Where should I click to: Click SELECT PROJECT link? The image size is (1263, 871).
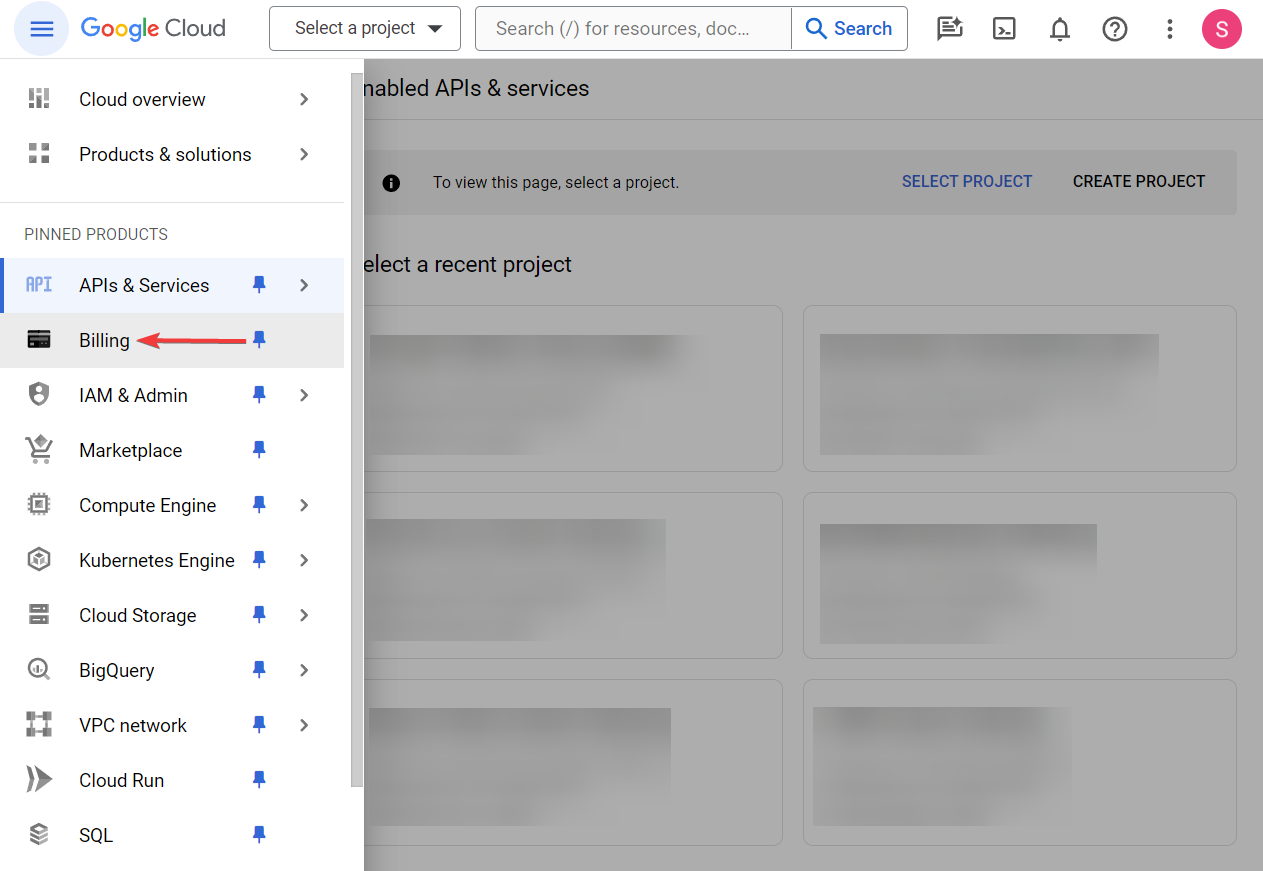point(967,182)
